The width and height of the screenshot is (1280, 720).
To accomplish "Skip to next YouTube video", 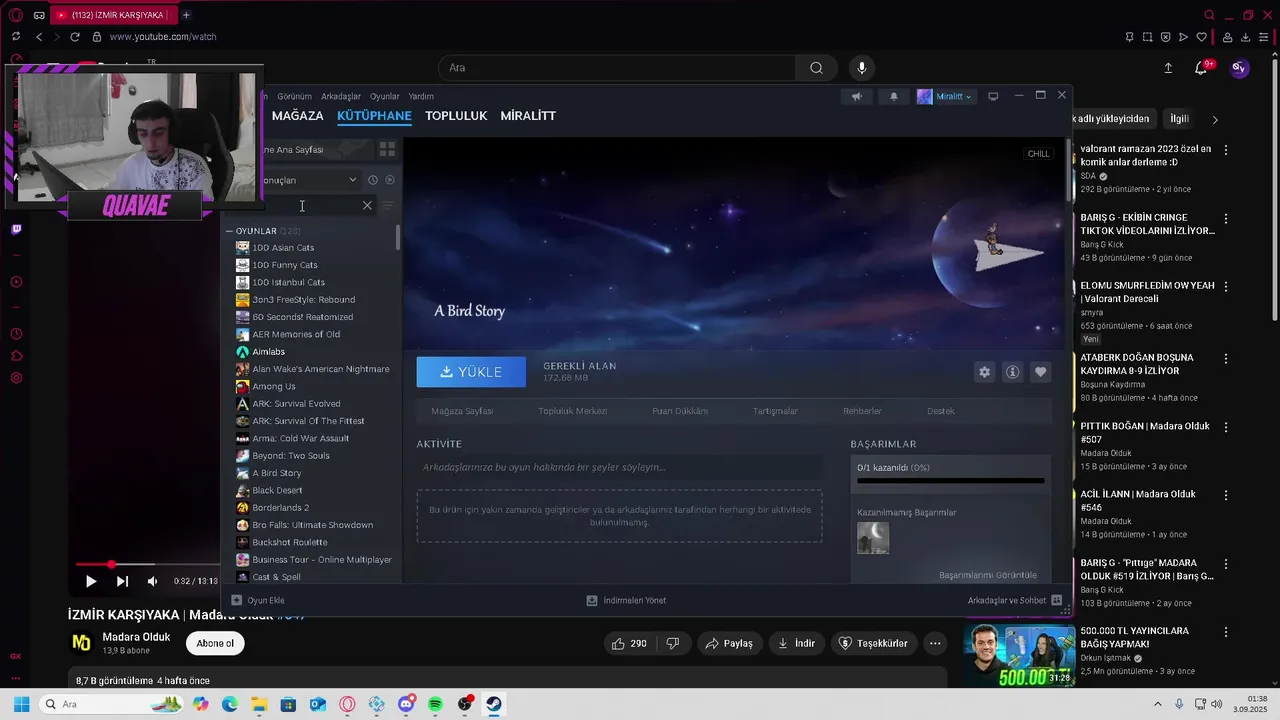I will click(x=122, y=581).
